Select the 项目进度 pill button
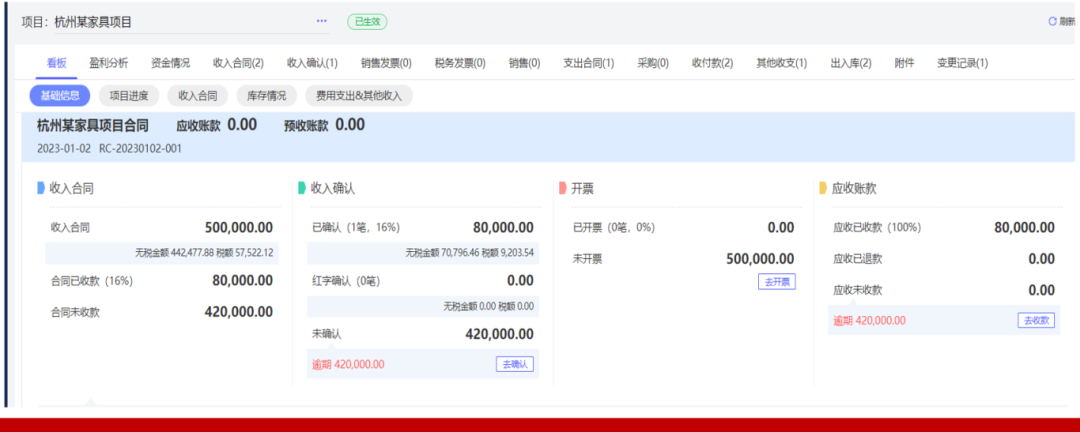Image resolution: width=1080 pixels, height=432 pixels. [x=129, y=96]
